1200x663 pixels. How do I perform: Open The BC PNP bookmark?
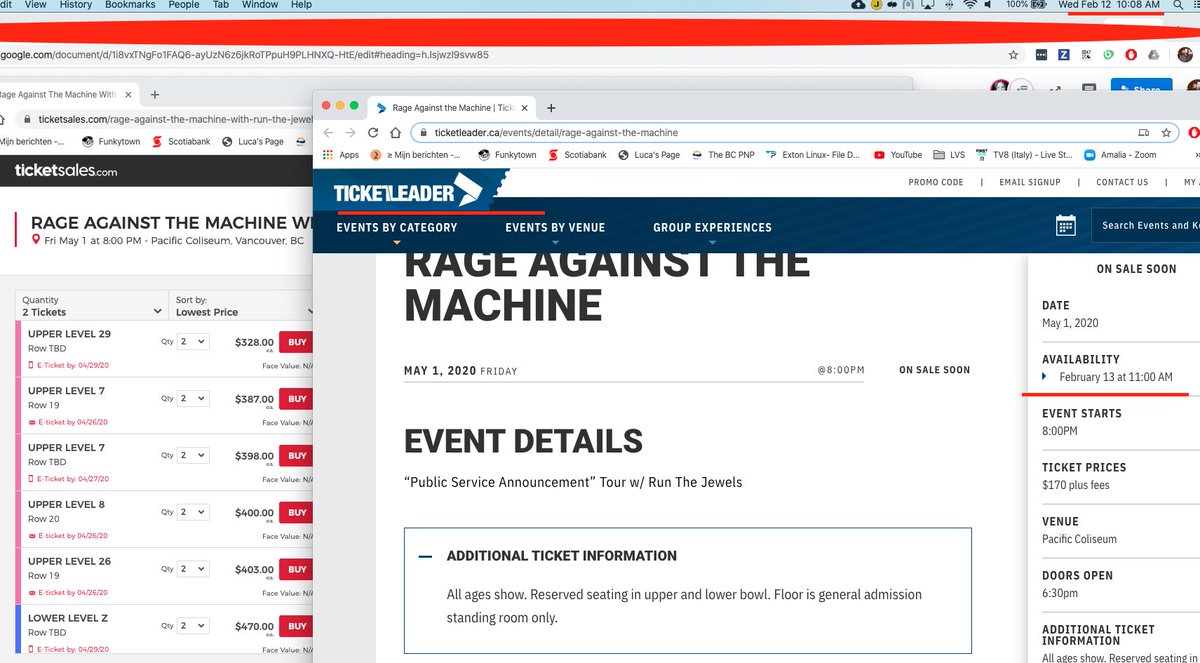724,155
